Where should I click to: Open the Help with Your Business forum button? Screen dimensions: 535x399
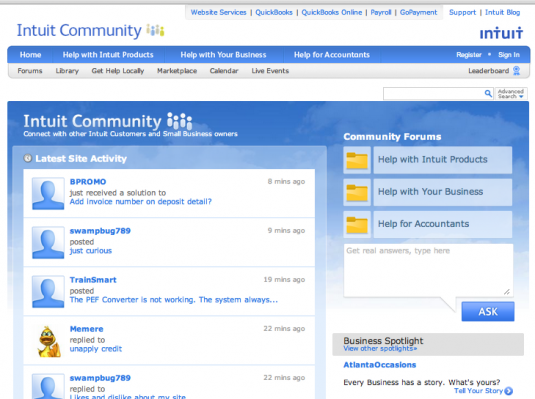[443, 192]
